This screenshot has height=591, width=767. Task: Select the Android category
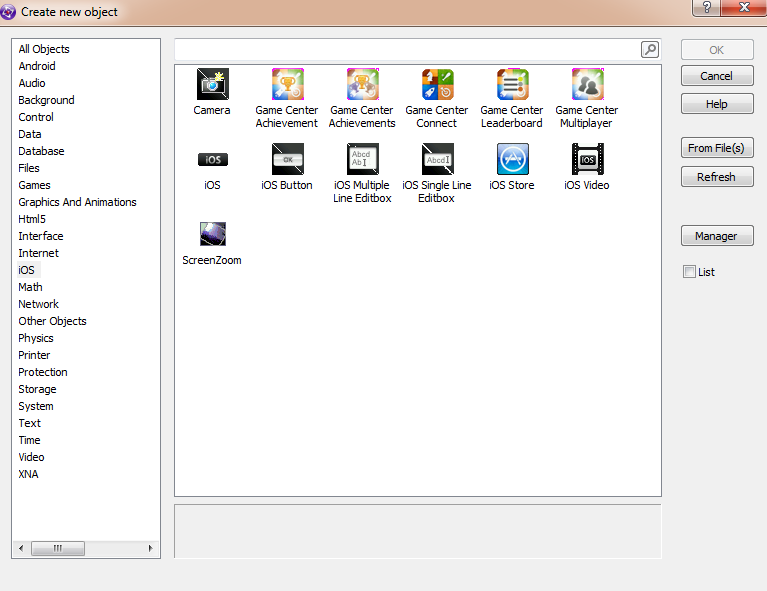tap(37, 66)
